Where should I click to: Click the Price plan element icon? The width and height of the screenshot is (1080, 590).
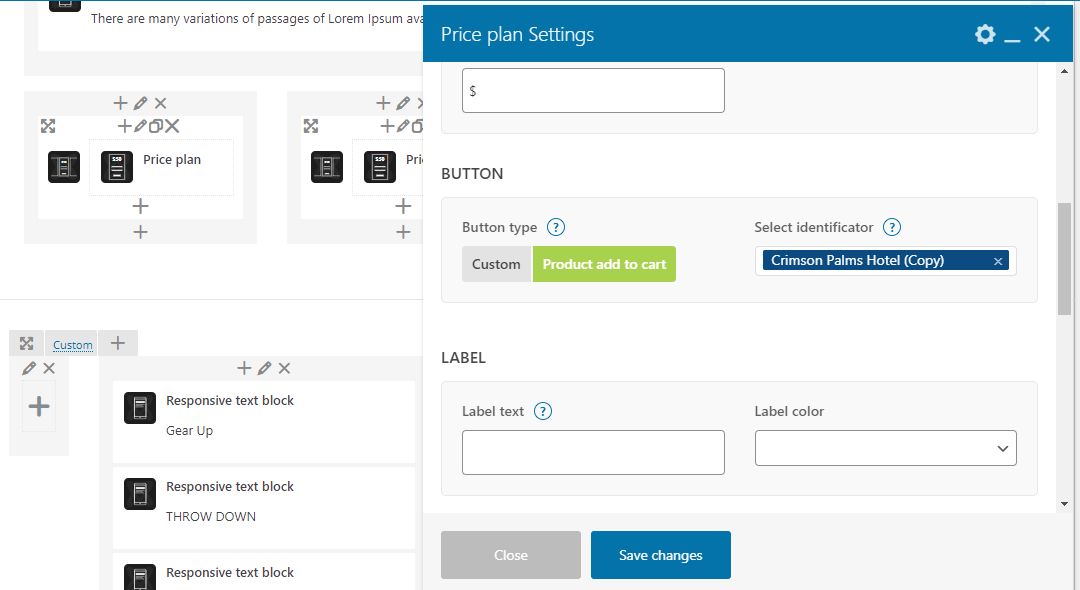117,167
